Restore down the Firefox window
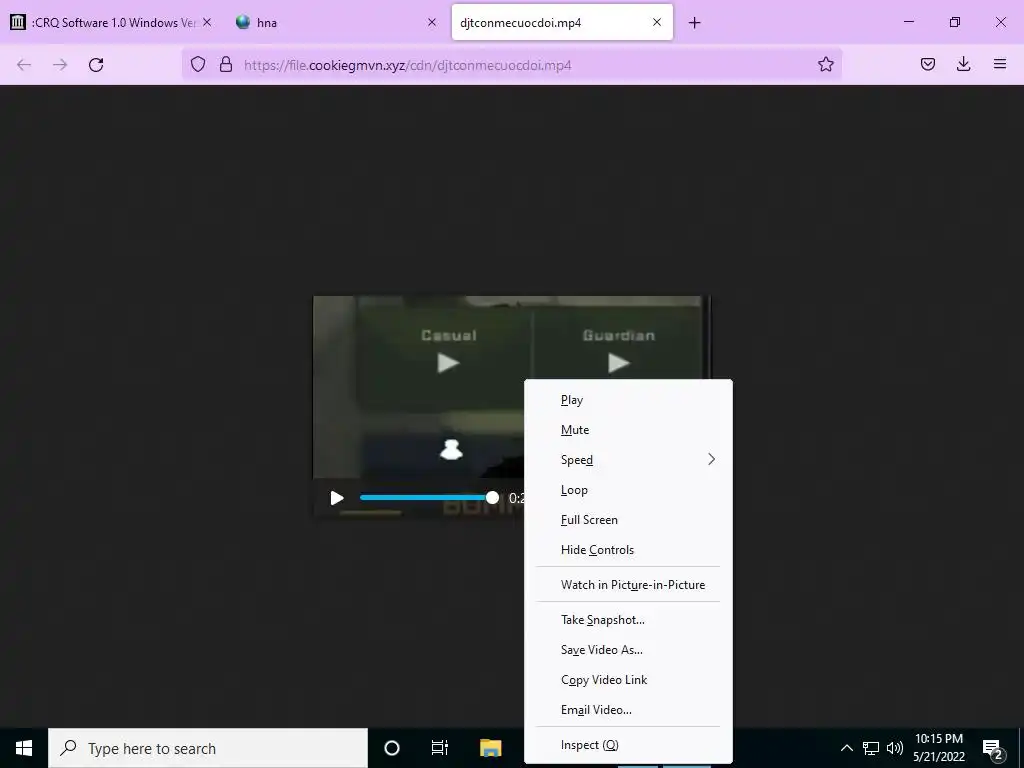Viewport: 1024px width, 768px height. click(x=955, y=22)
